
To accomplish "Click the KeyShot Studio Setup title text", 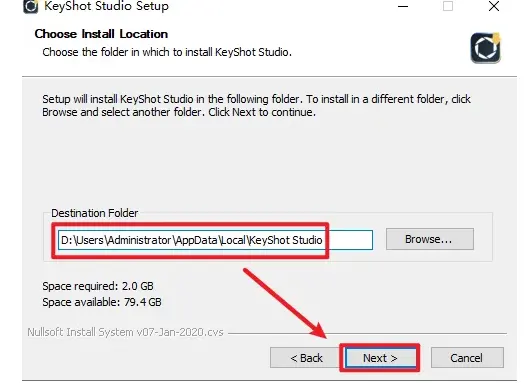I will coord(106,6).
